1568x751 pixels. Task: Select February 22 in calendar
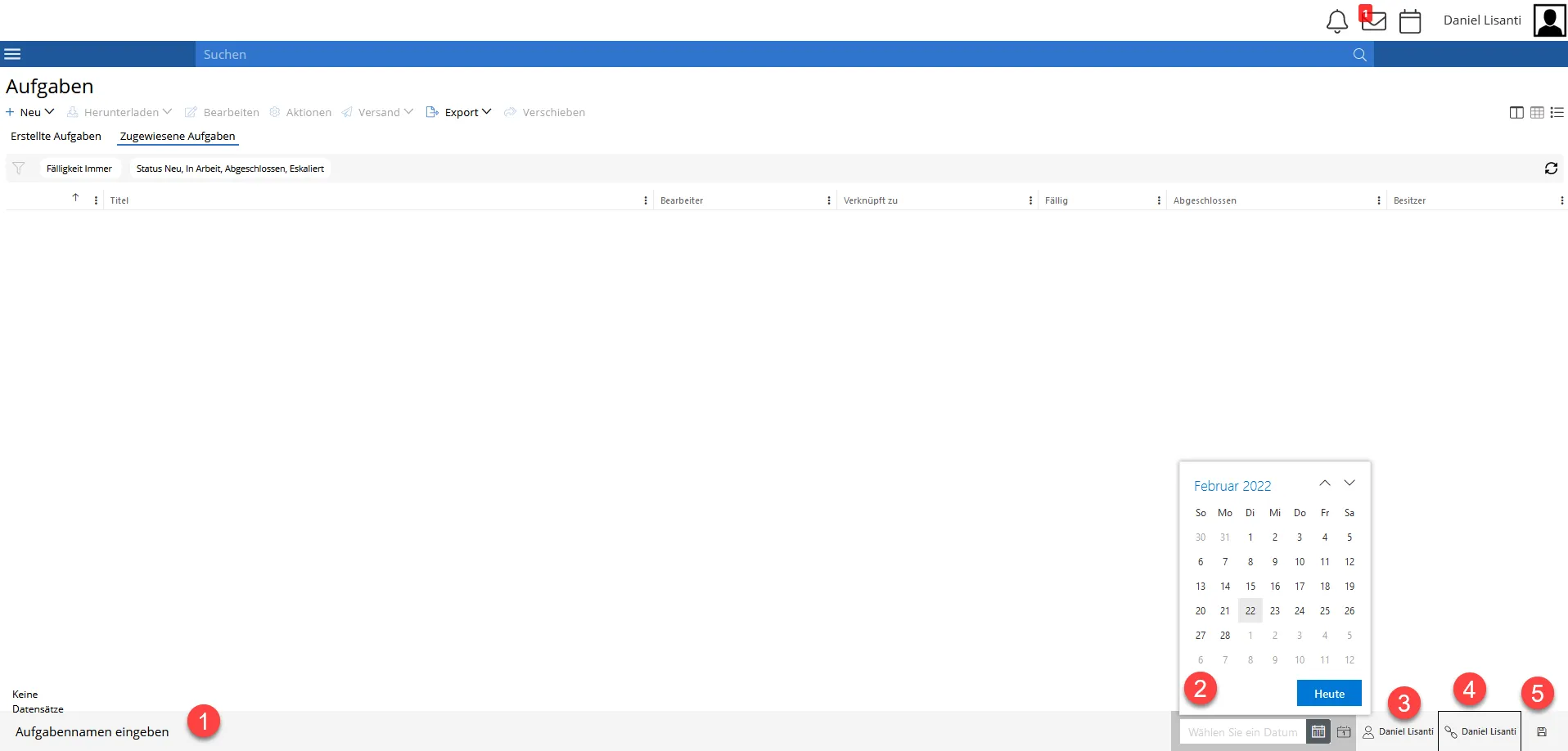click(x=1250, y=610)
